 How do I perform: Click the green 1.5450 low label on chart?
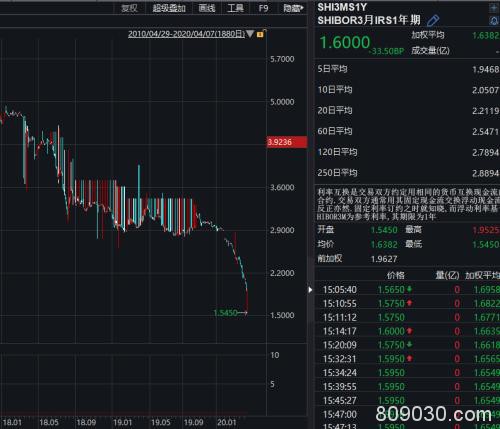[x=226, y=313]
